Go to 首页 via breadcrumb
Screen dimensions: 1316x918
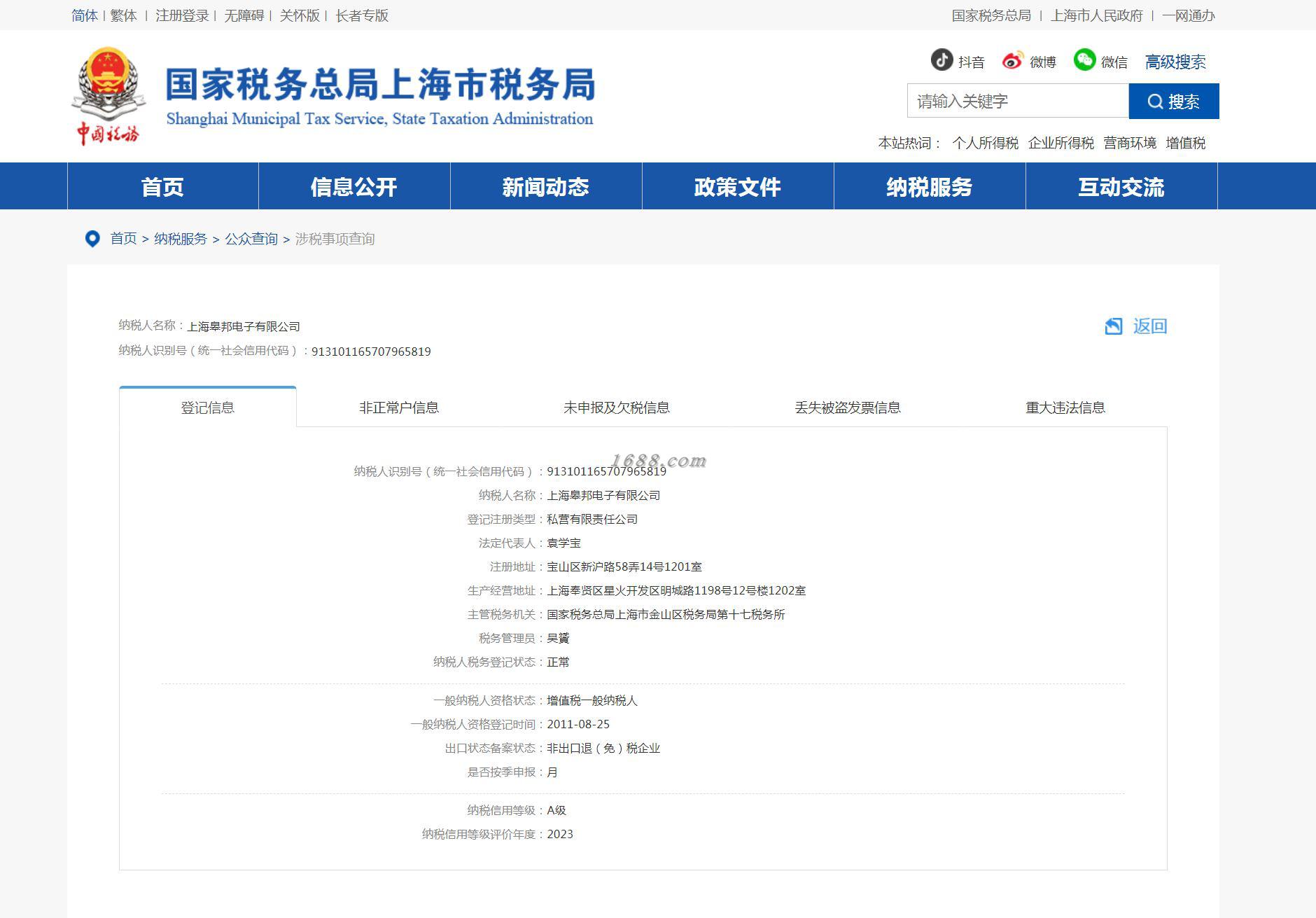[123, 239]
